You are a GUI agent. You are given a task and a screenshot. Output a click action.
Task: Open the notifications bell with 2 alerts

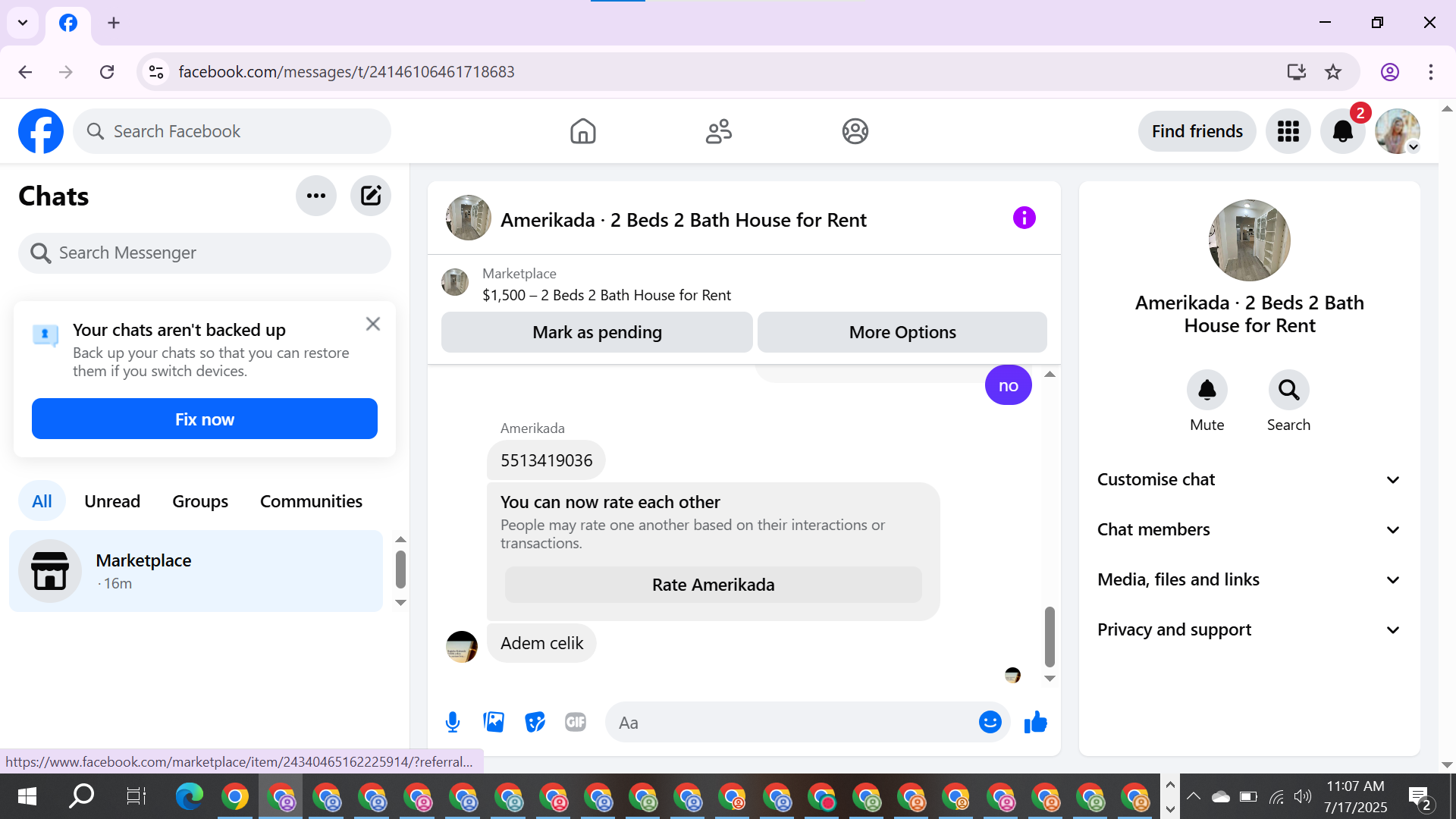tap(1342, 131)
